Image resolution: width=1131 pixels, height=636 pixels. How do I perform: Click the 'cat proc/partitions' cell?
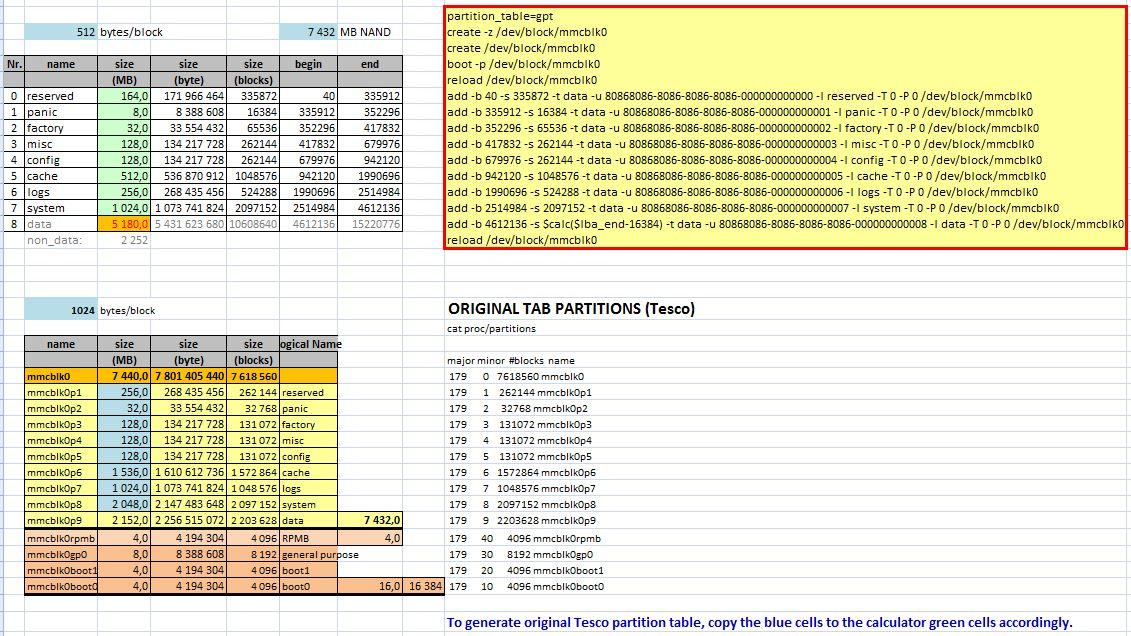tap(491, 329)
